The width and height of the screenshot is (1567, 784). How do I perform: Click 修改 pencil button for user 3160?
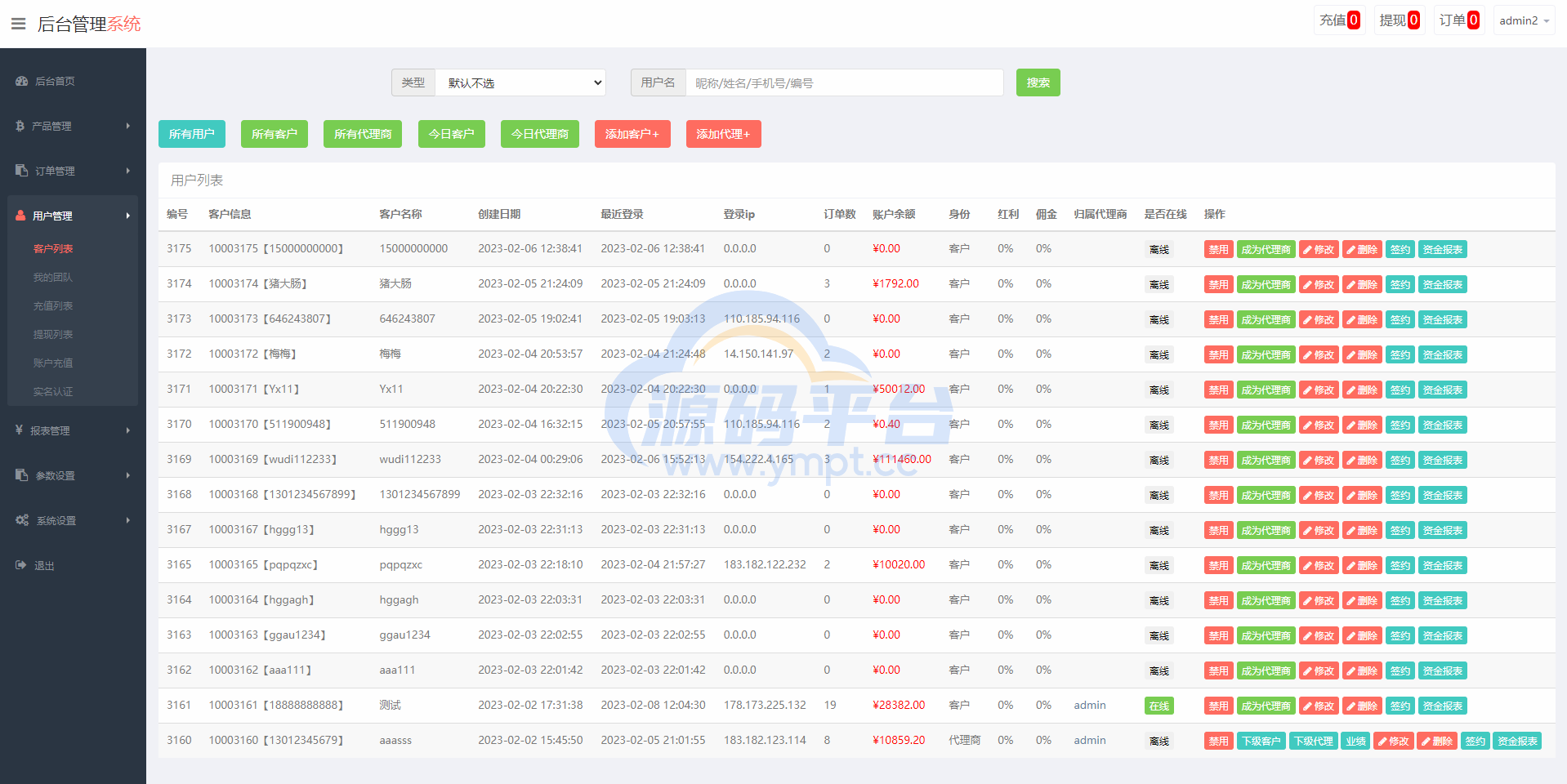click(x=1393, y=742)
